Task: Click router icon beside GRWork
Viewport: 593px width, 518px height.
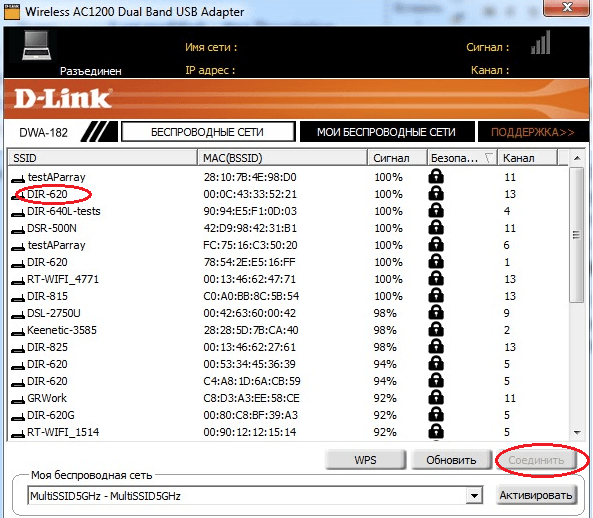Action: click(18, 400)
